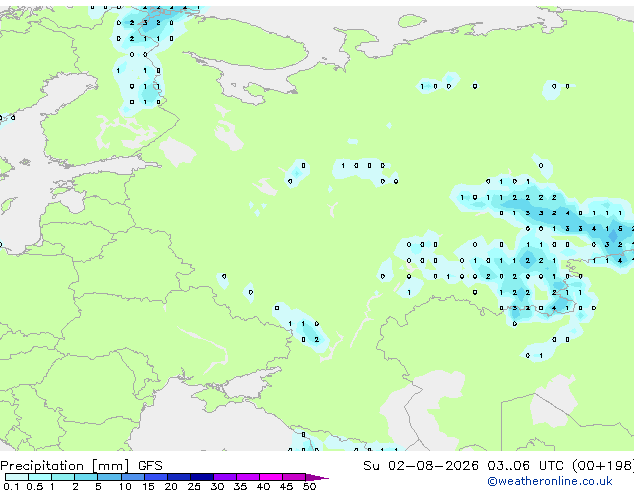Click the 'Precipitation [mm] GFS' title text
Image resolution: width=634 pixels, height=490 pixels.
tap(81, 466)
